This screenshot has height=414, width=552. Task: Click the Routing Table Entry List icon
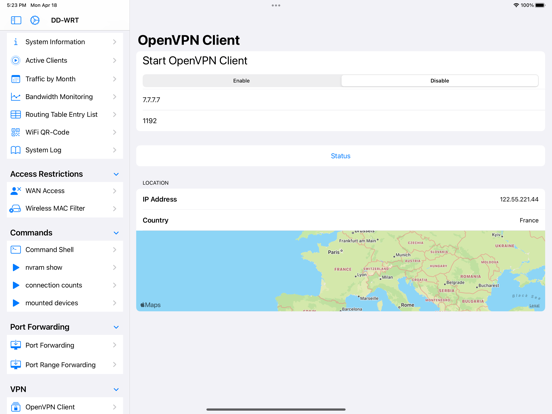pyautogui.click(x=15, y=114)
